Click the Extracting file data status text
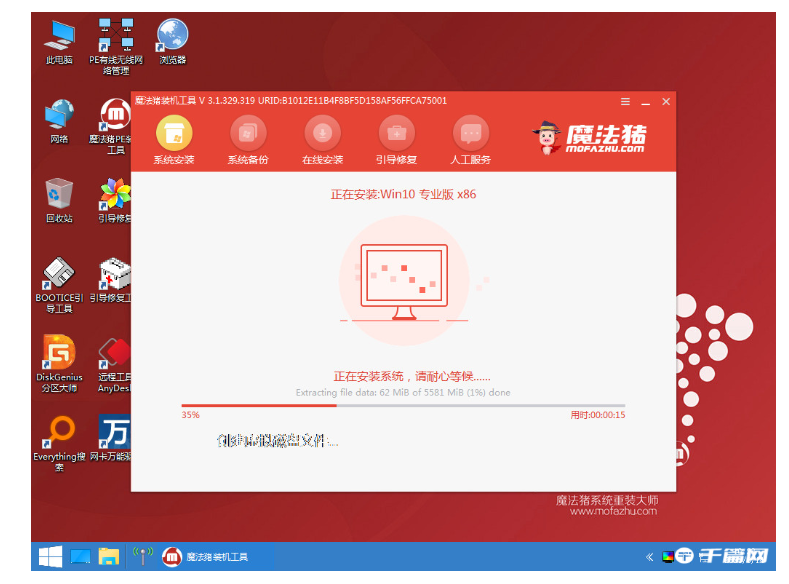The image size is (789, 584). [403, 392]
